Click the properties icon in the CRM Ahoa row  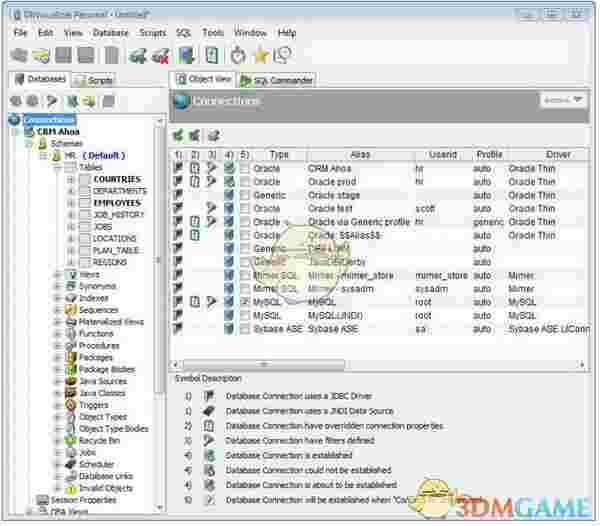pyautogui.click(x=195, y=168)
